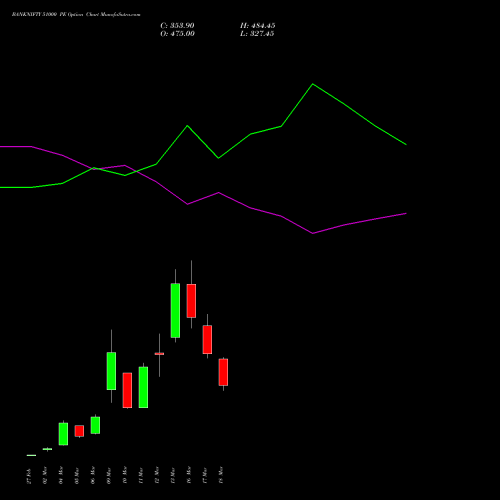The image size is (500, 500).
Task: Click the green candlestick for 04 Mar
Action: pyautogui.click(x=63, y=434)
